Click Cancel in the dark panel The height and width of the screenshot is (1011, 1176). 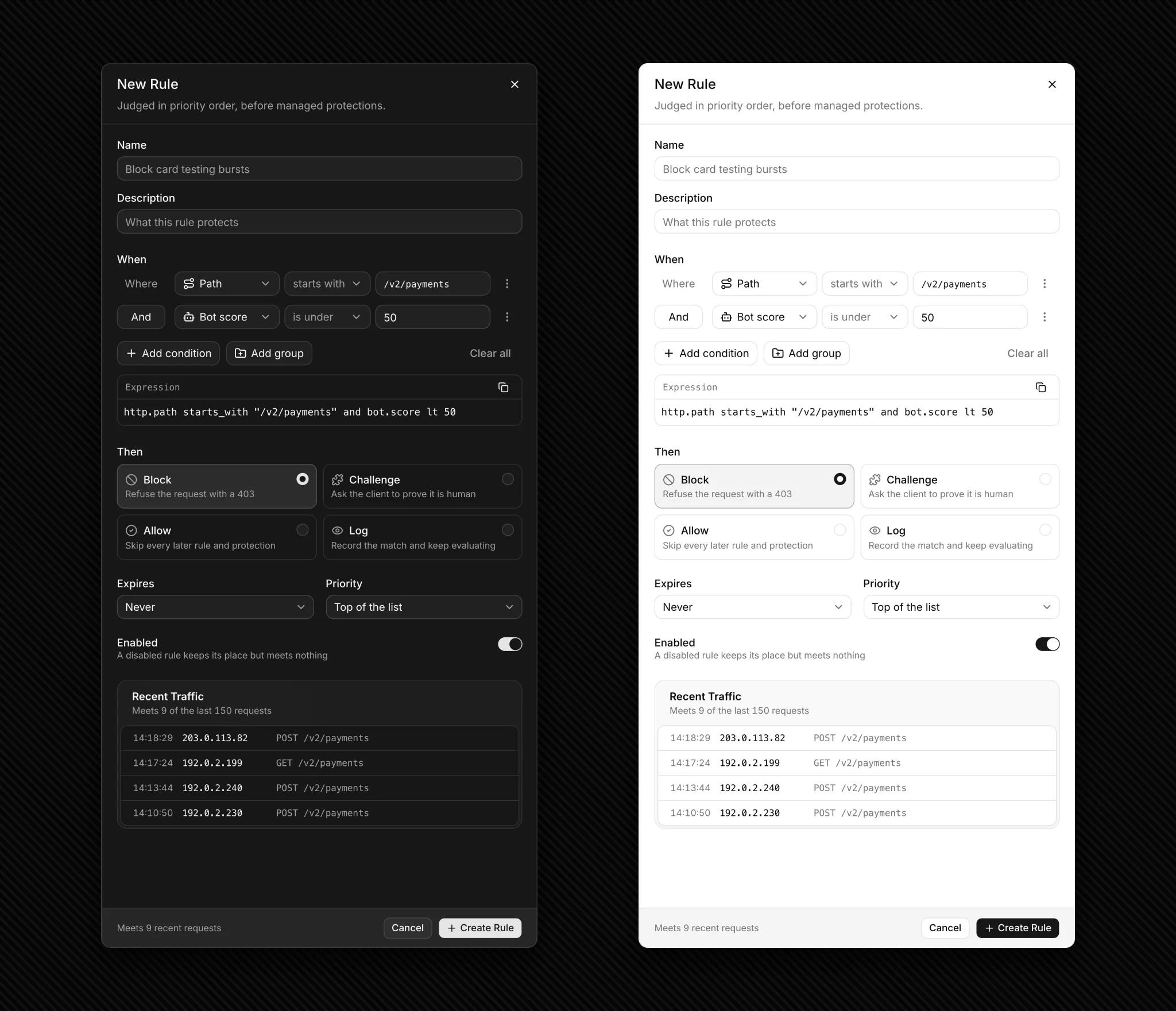coord(408,928)
